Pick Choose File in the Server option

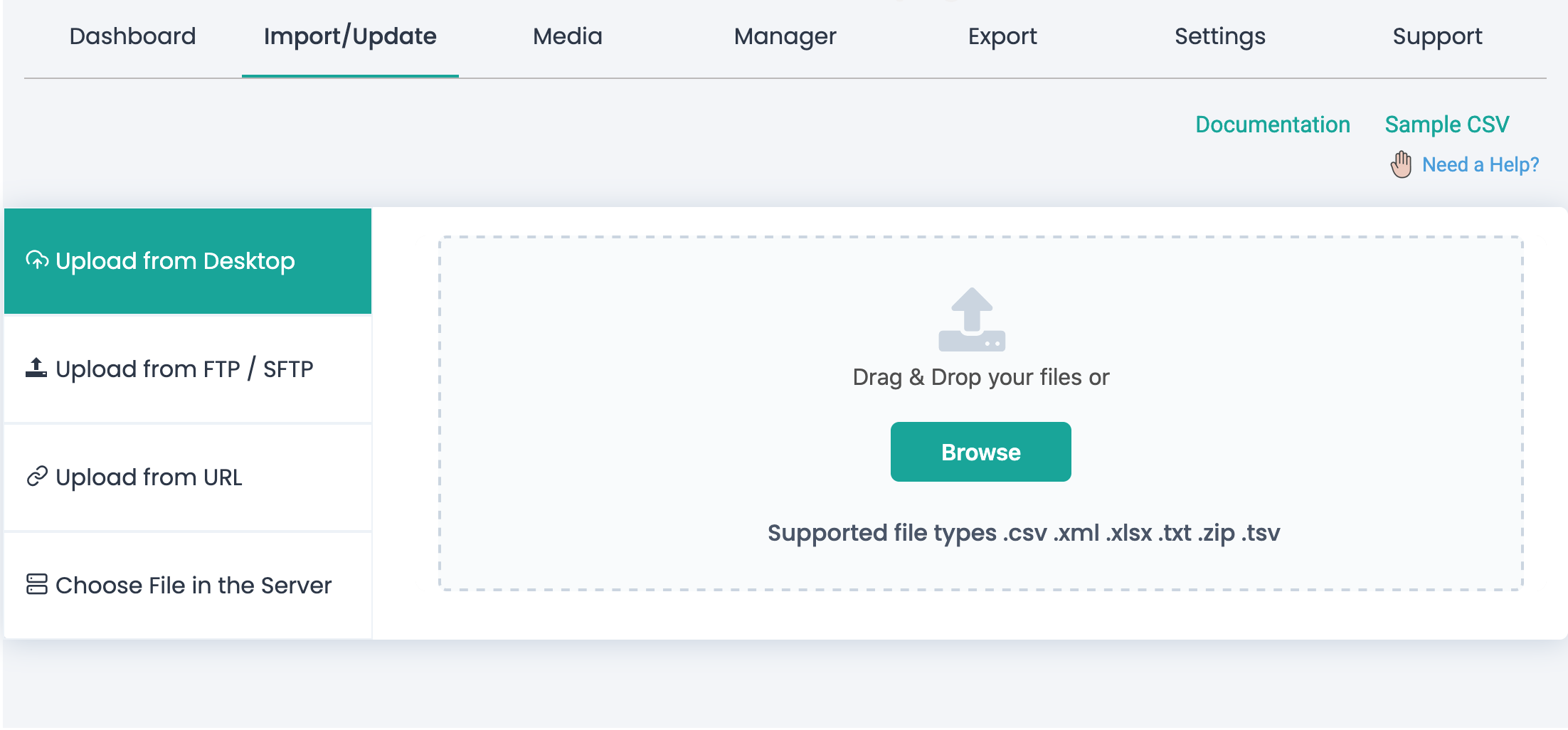(188, 586)
